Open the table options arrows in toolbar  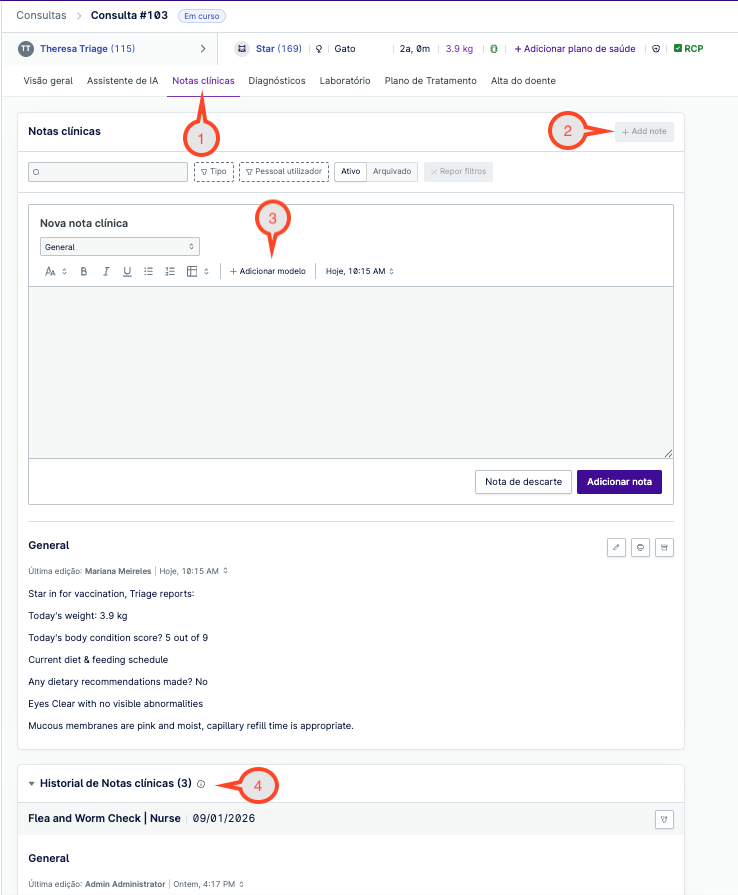click(207, 272)
